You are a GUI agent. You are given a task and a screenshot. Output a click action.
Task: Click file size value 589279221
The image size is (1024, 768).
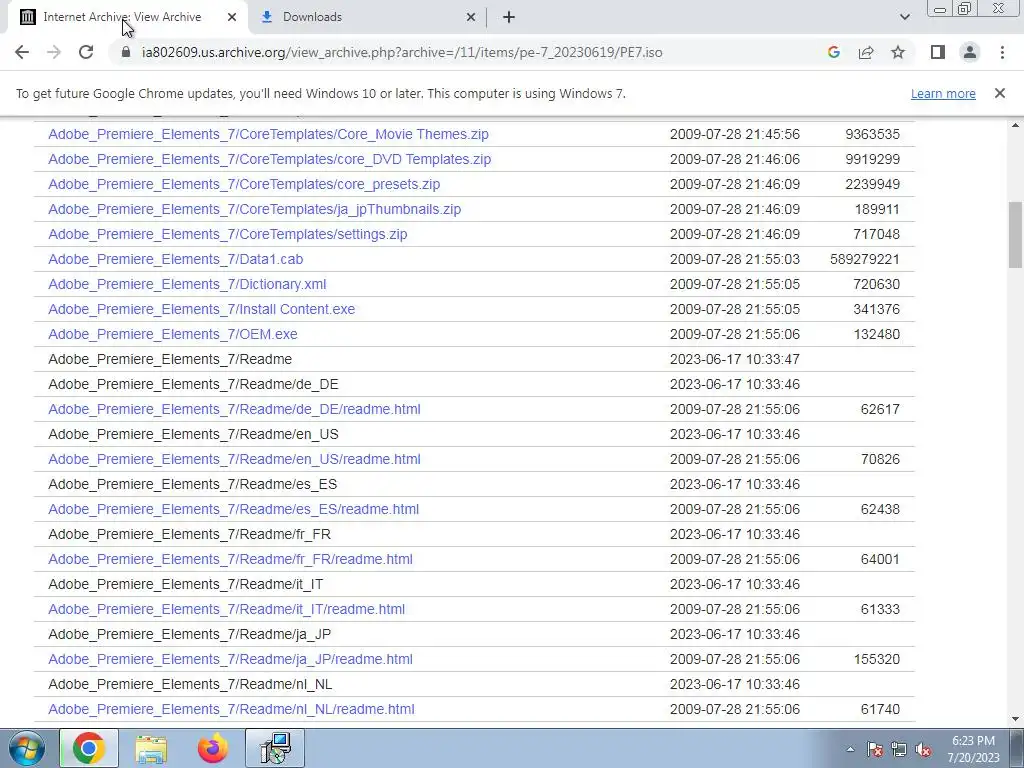click(x=865, y=259)
